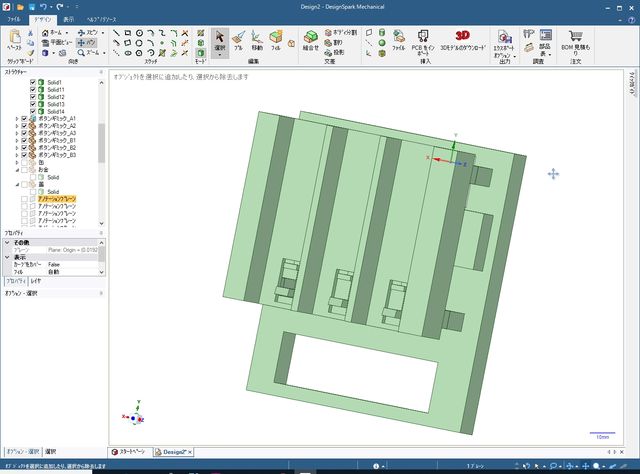Switch to the レイヤ panel tab
Viewport: 640px width, 474px height.
(36, 281)
